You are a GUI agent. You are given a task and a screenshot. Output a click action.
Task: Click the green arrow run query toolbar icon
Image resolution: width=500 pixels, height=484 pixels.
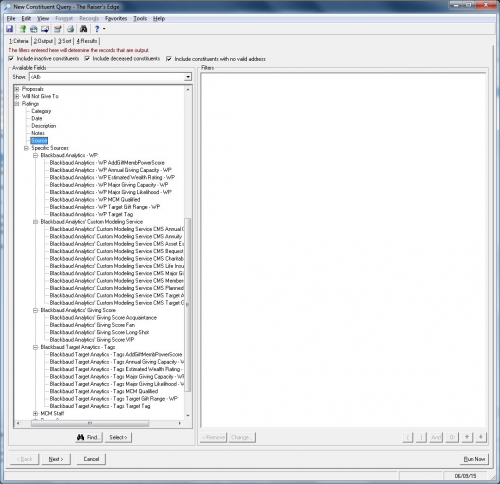22,29
